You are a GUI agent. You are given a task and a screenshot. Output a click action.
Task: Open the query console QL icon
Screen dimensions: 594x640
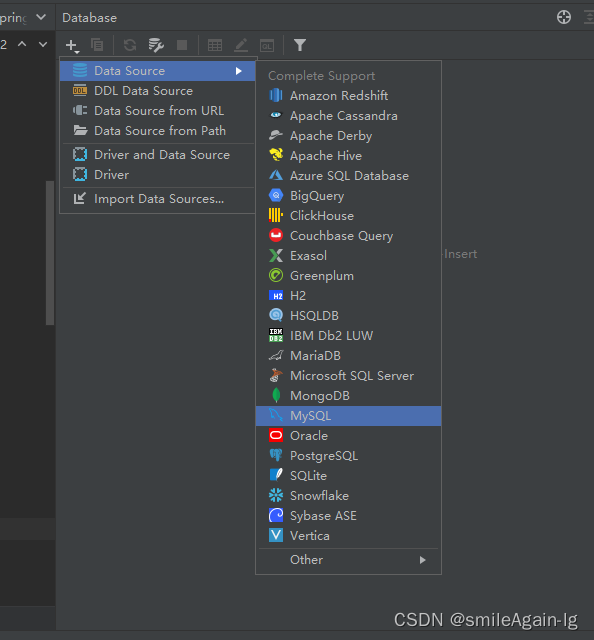tap(267, 45)
